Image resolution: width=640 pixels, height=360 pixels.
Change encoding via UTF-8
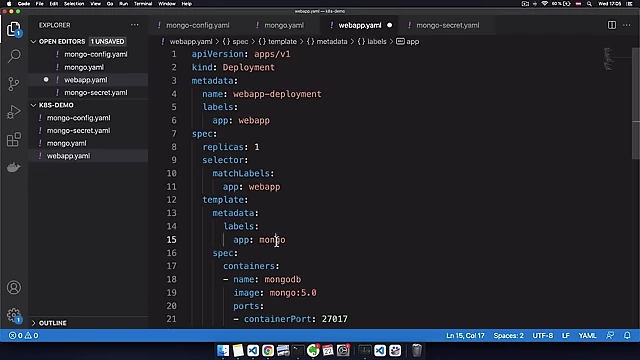click(542, 336)
